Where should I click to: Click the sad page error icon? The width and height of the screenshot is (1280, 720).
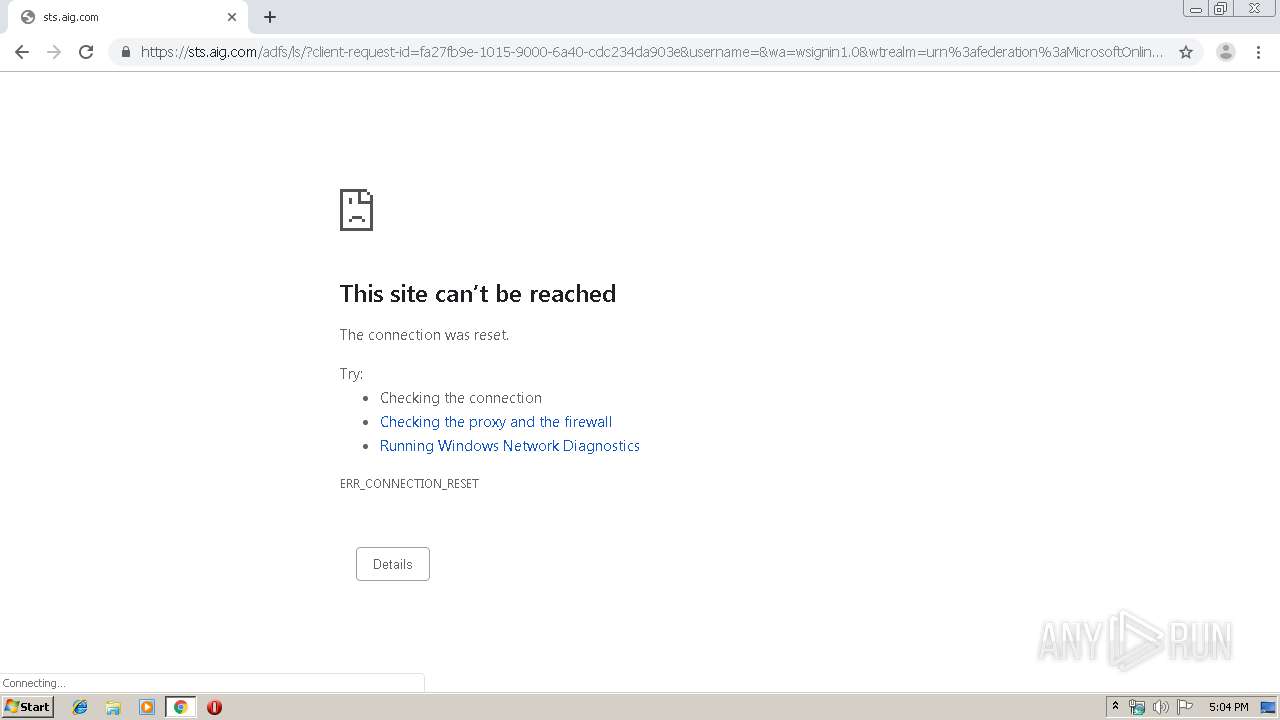[356, 210]
